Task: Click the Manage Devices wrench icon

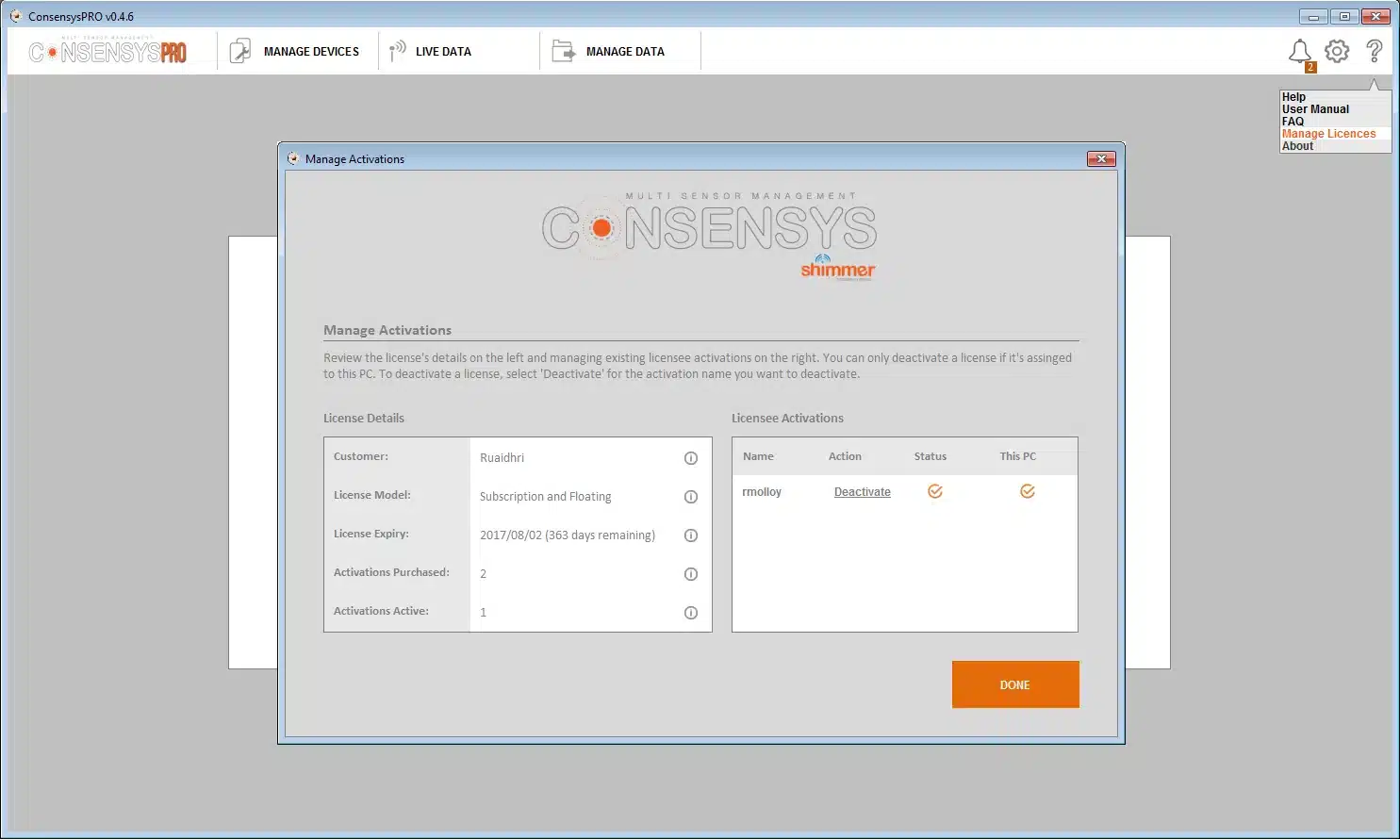Action: click(x=240, y=51)
